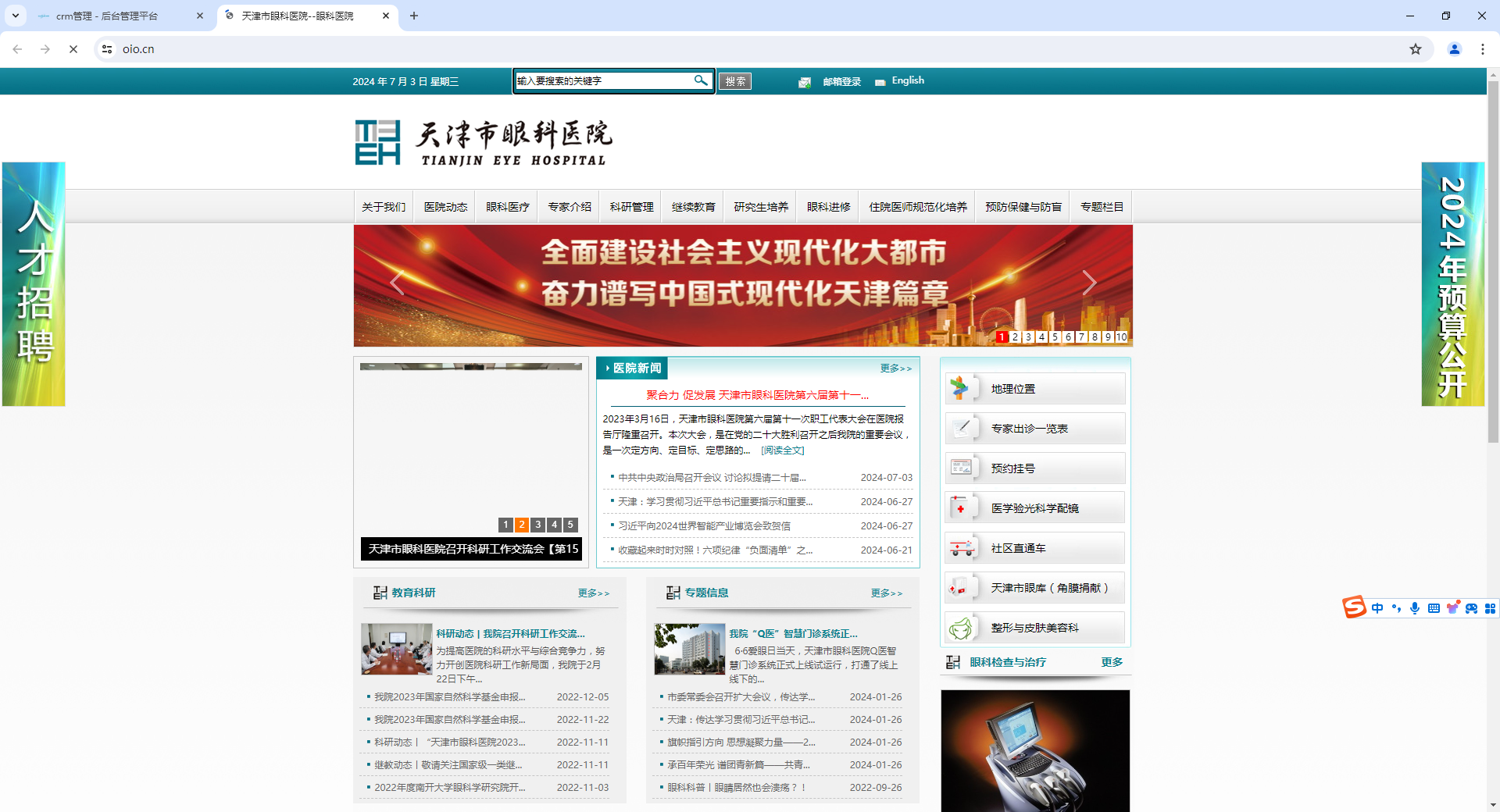
Task: Open 眼科科普｜眼睛居然也会溃疡 article
Action: click(736, 788)
